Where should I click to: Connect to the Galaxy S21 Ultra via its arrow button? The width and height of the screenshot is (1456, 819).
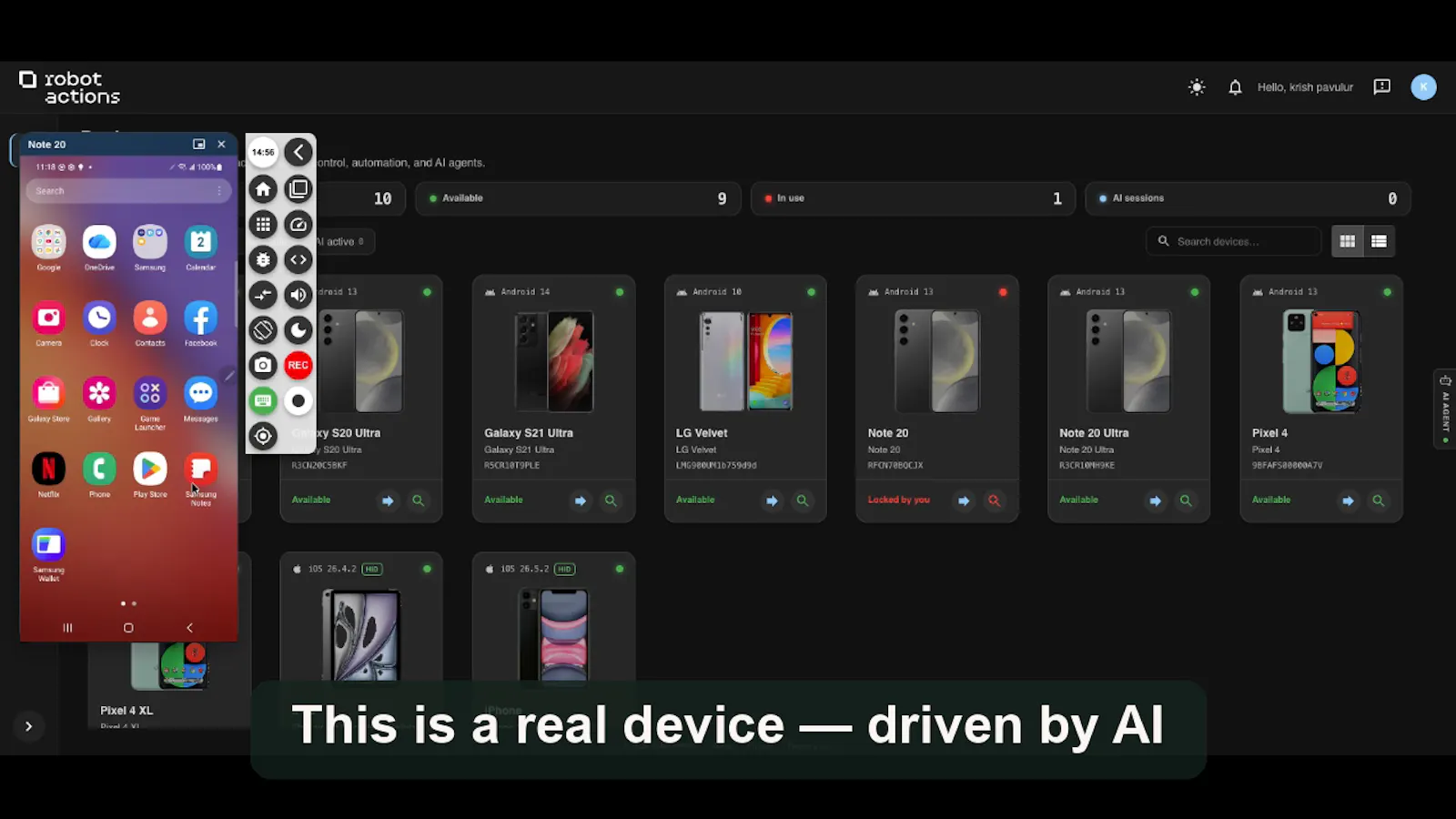click(x=580, y=500)
